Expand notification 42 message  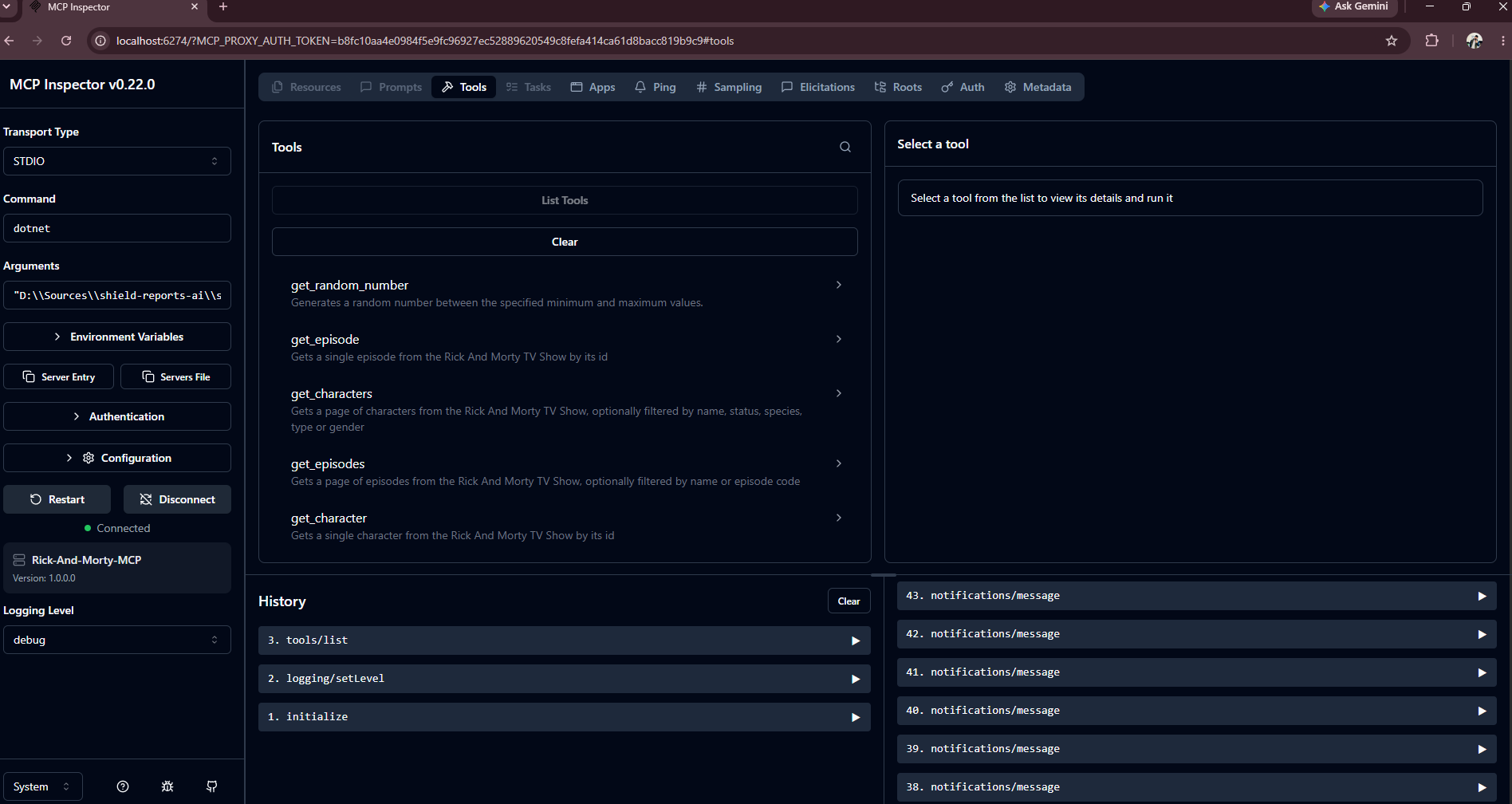point(1196,634)
